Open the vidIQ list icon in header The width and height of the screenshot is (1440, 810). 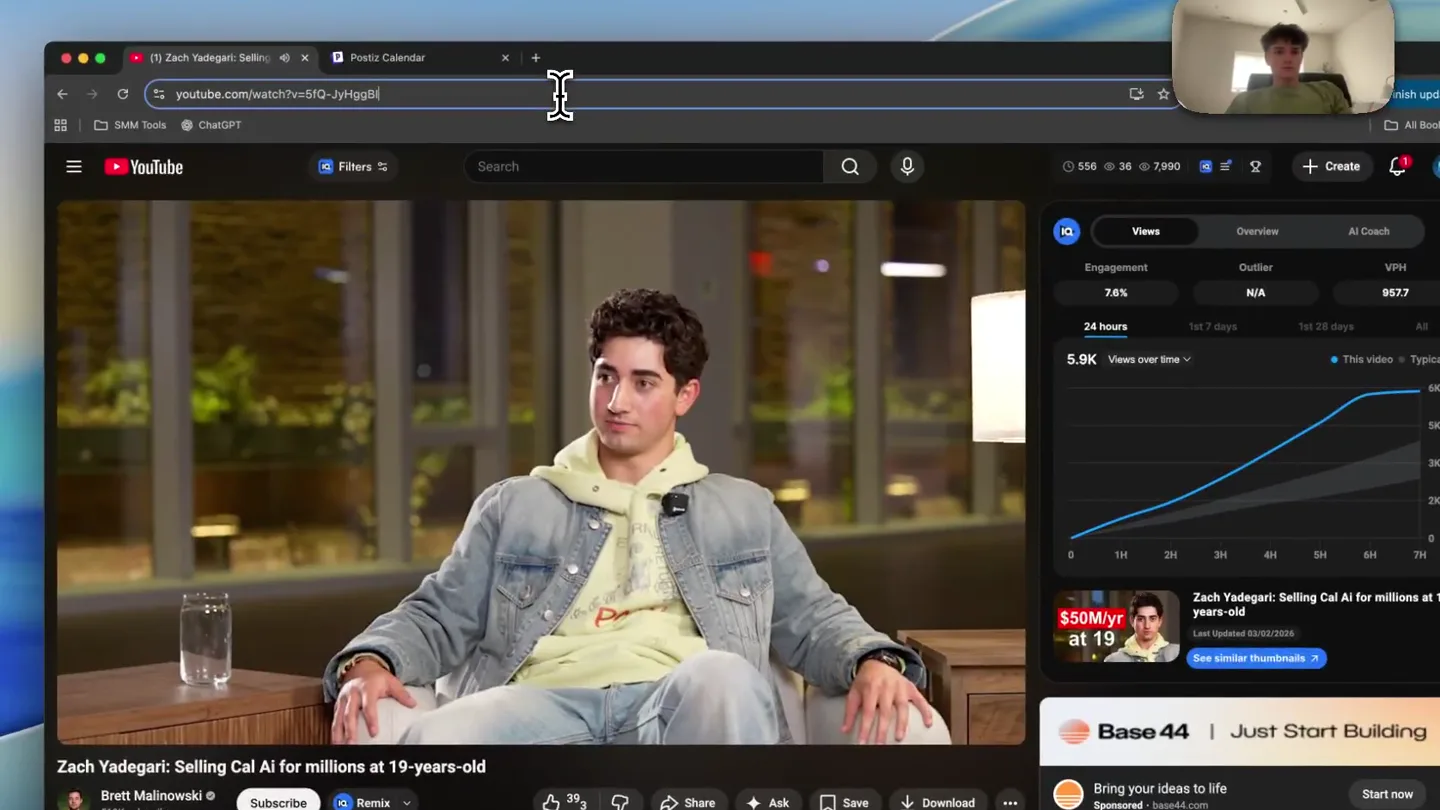(x=1226, y=167)
